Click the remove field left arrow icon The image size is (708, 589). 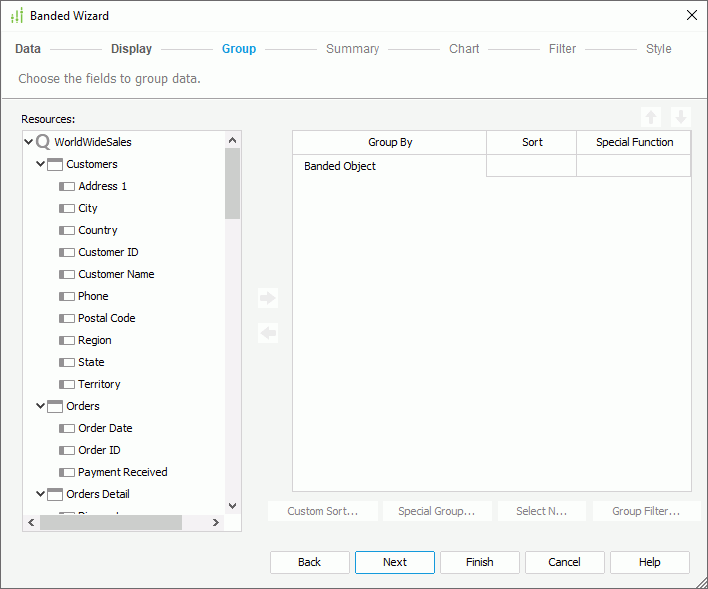click(267, 333)
